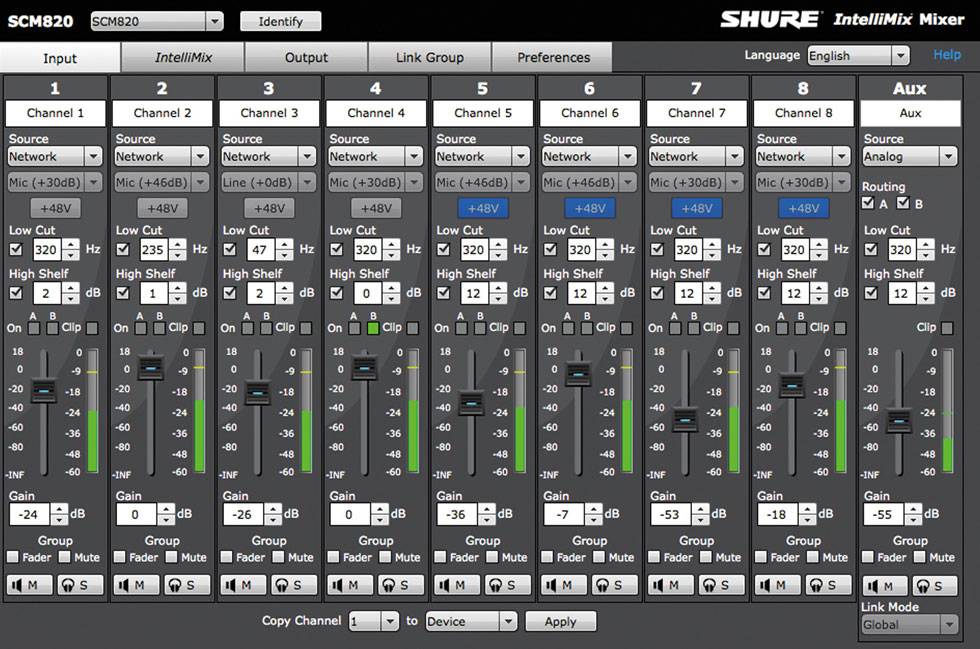Uncheck Low Cut on Channel 3
The height and width of the screenshot is (649, 980).
[x=229, y=250]
